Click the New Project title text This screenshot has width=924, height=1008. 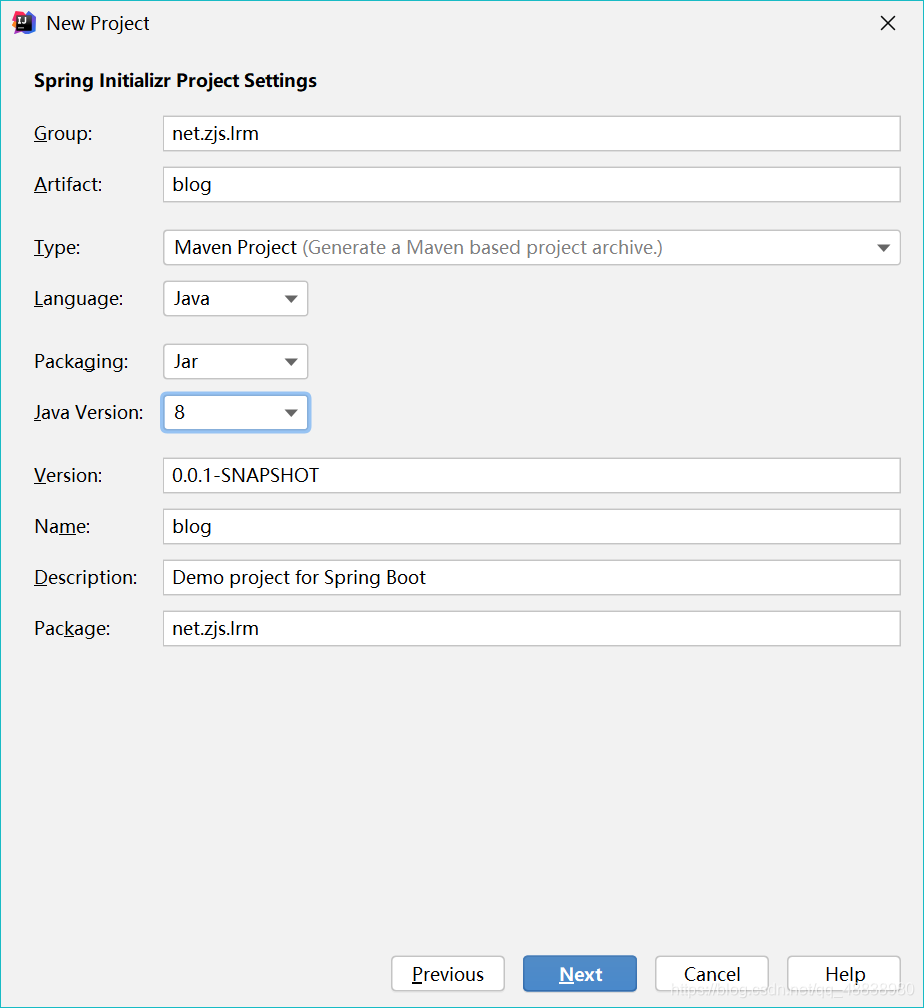pyautogui.click(x=98, y=24)
